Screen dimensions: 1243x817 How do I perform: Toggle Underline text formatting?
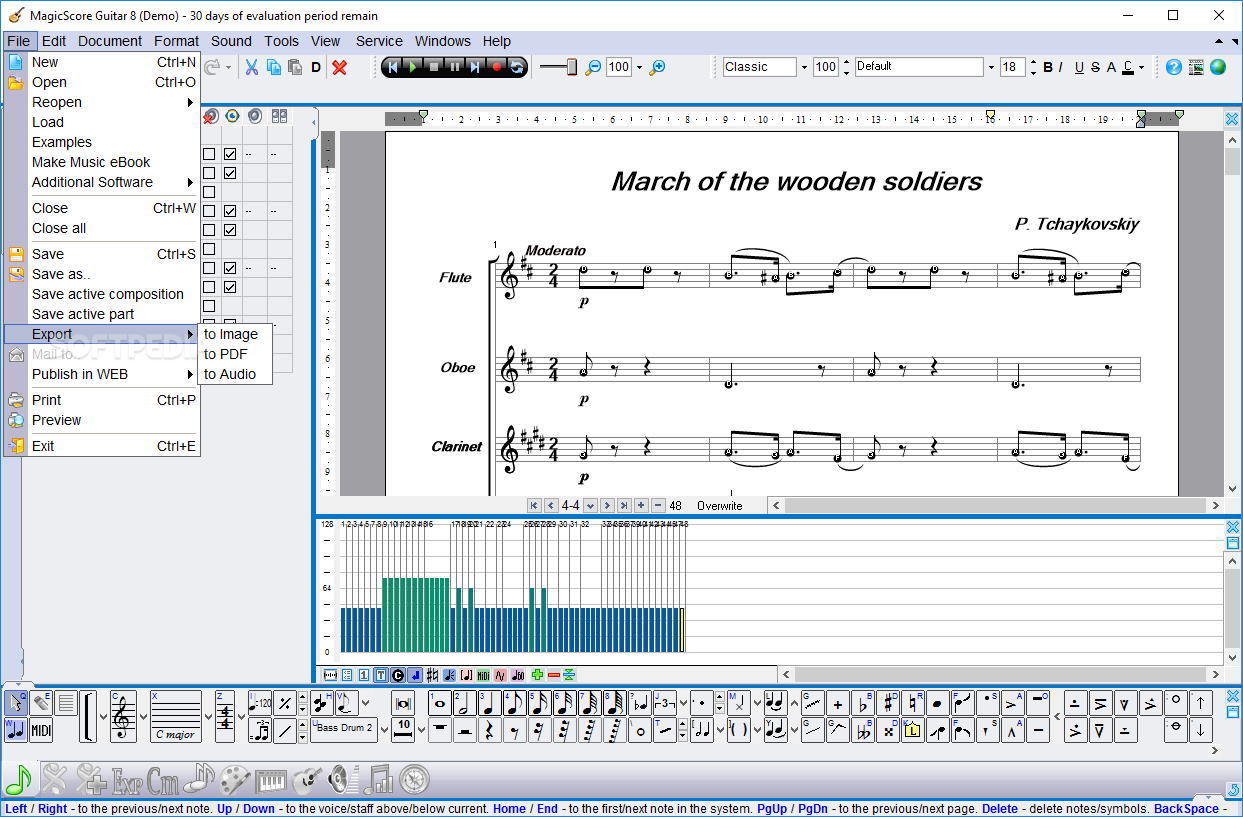[1079, 67]
